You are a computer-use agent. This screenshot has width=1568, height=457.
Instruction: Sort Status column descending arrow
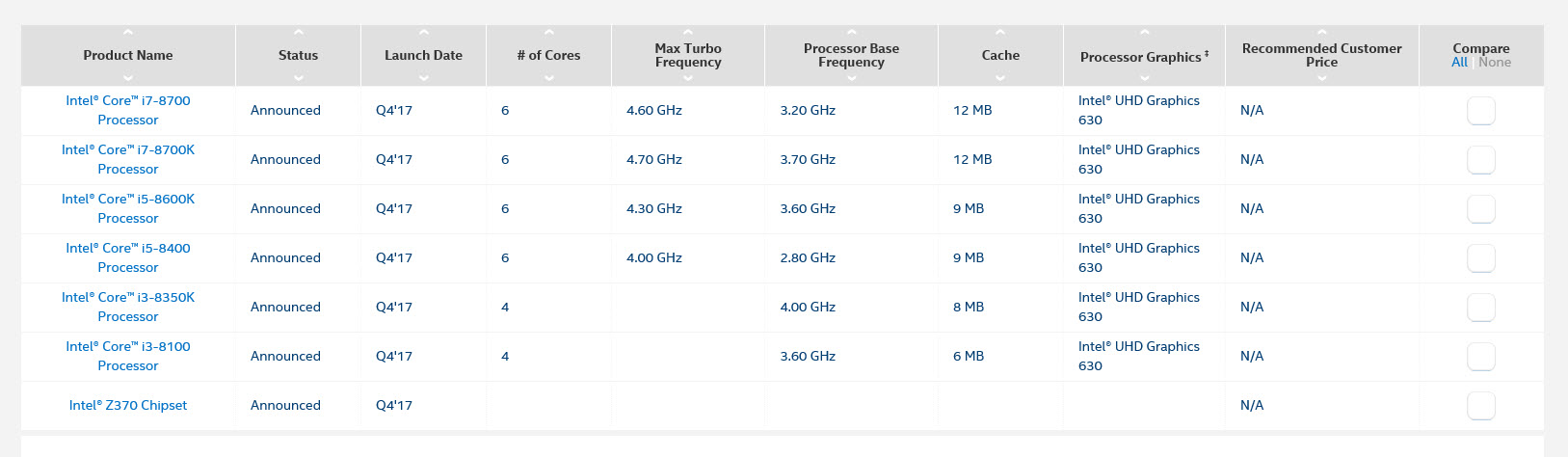(x=298, y=77)
